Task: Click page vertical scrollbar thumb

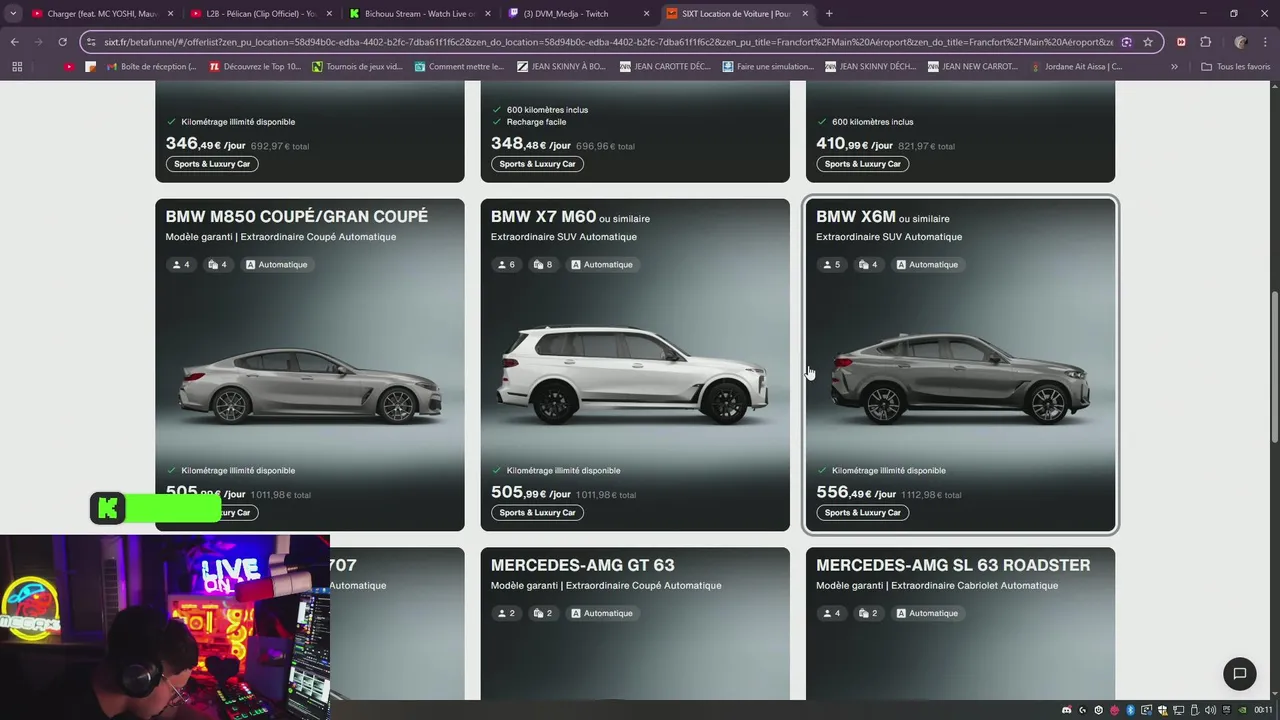Action: pos(1274,368)
